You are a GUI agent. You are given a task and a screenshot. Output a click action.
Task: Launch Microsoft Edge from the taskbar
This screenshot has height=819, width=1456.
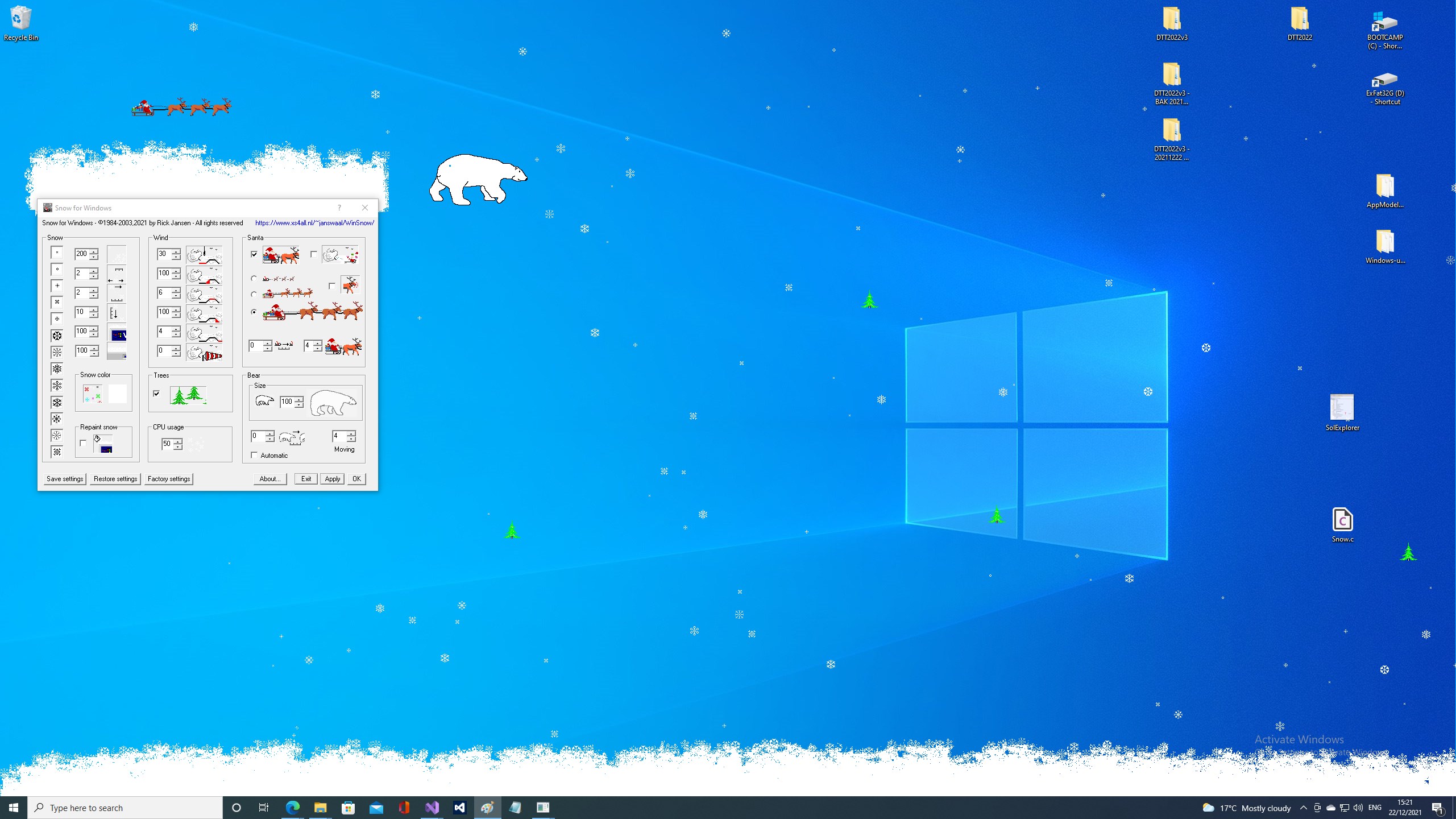pos(292,807)
